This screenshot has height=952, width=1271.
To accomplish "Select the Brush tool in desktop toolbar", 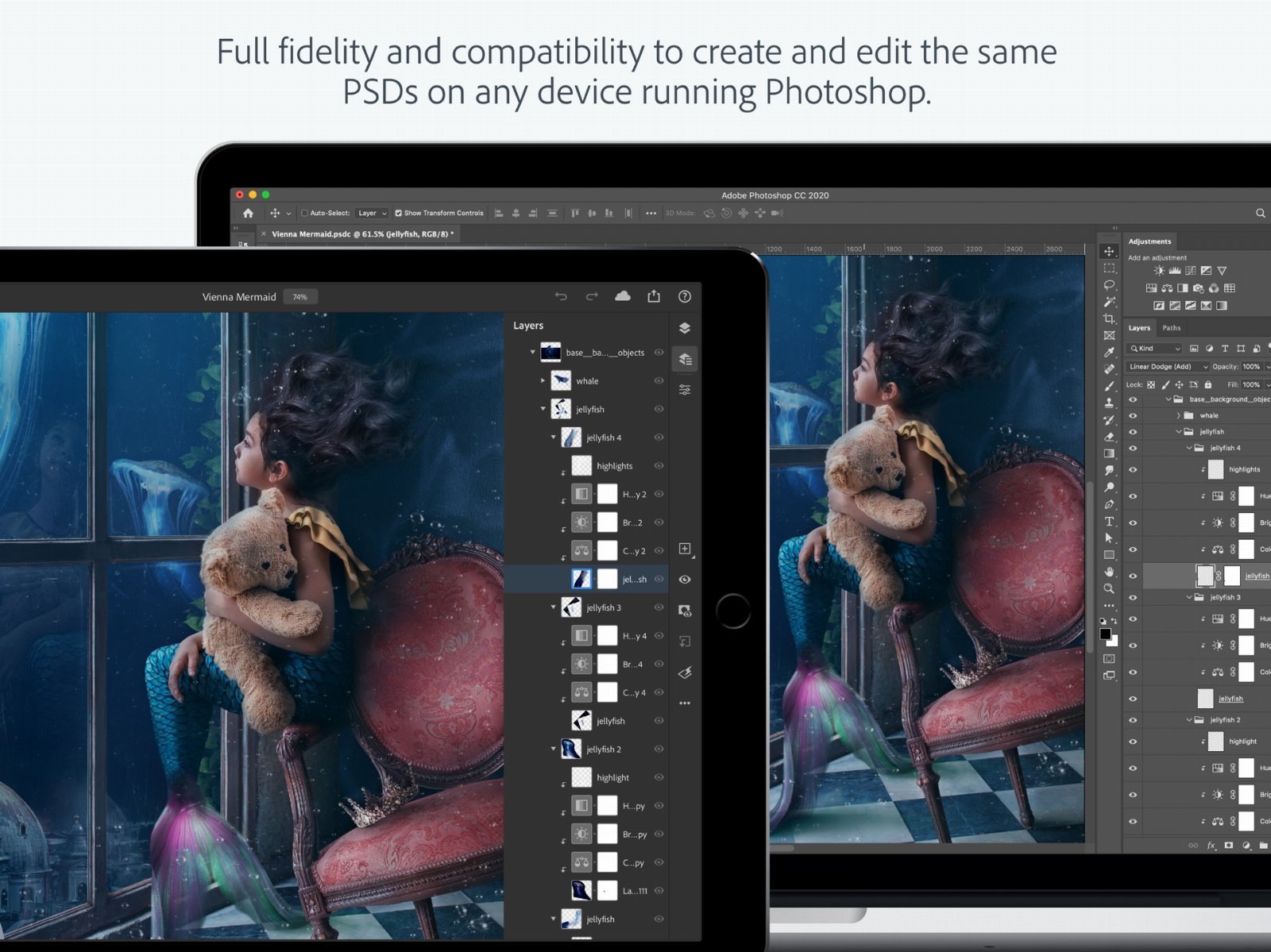I will pos(1109,386).
